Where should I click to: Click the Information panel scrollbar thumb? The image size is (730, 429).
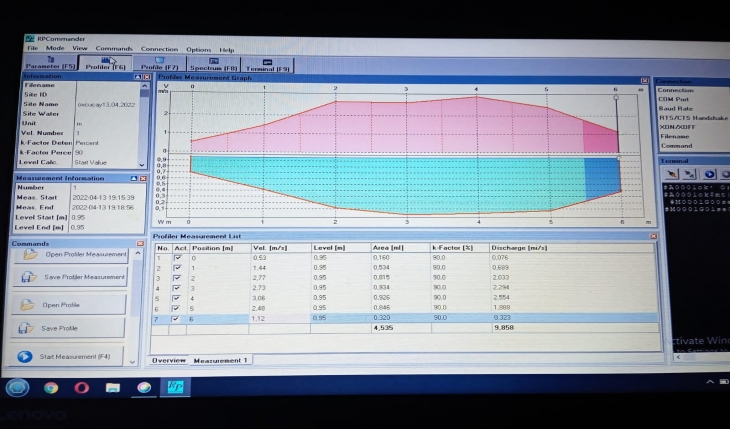[144, 93]
